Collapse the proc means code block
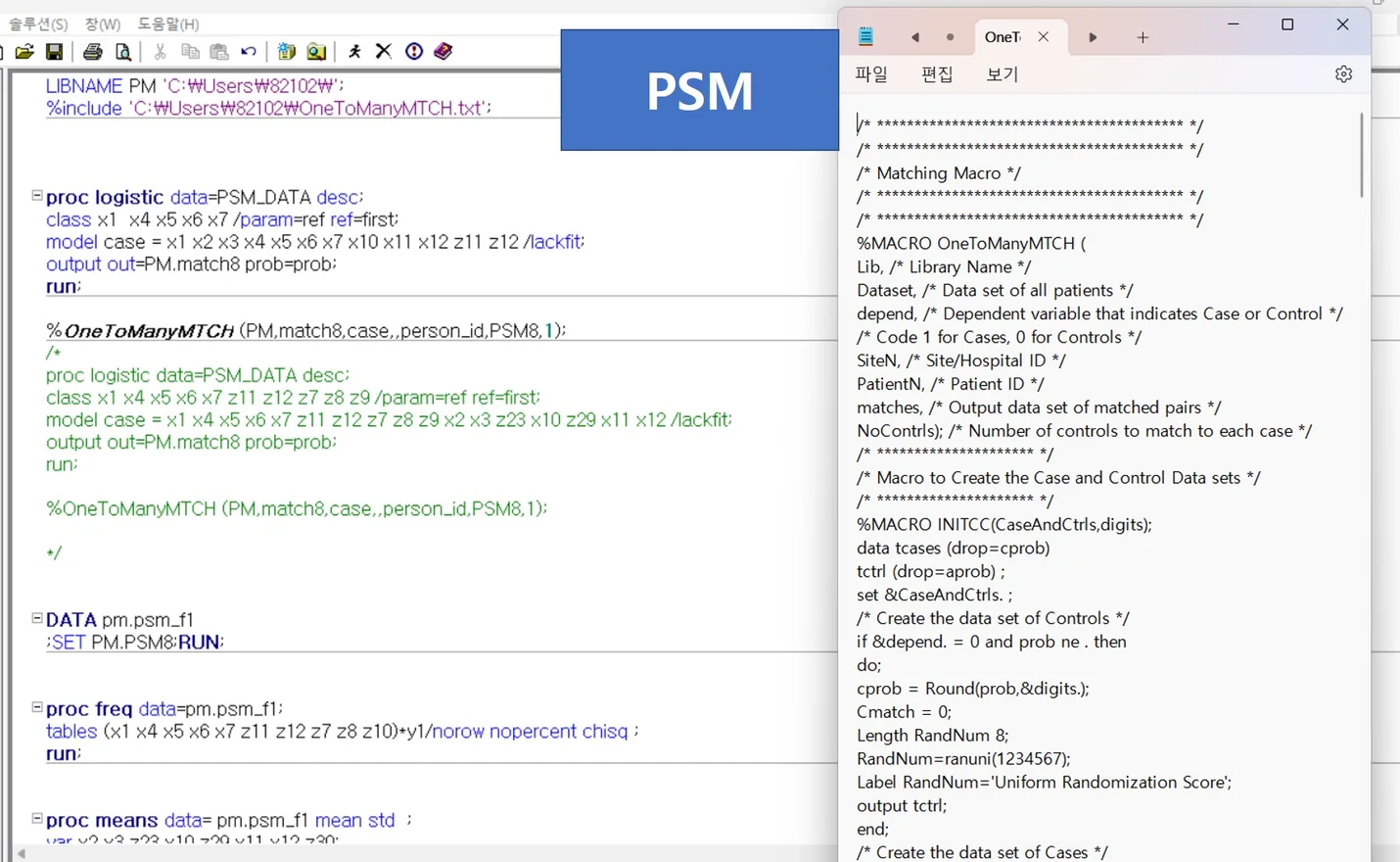1400x862 pixels. [x=37, y=819]
